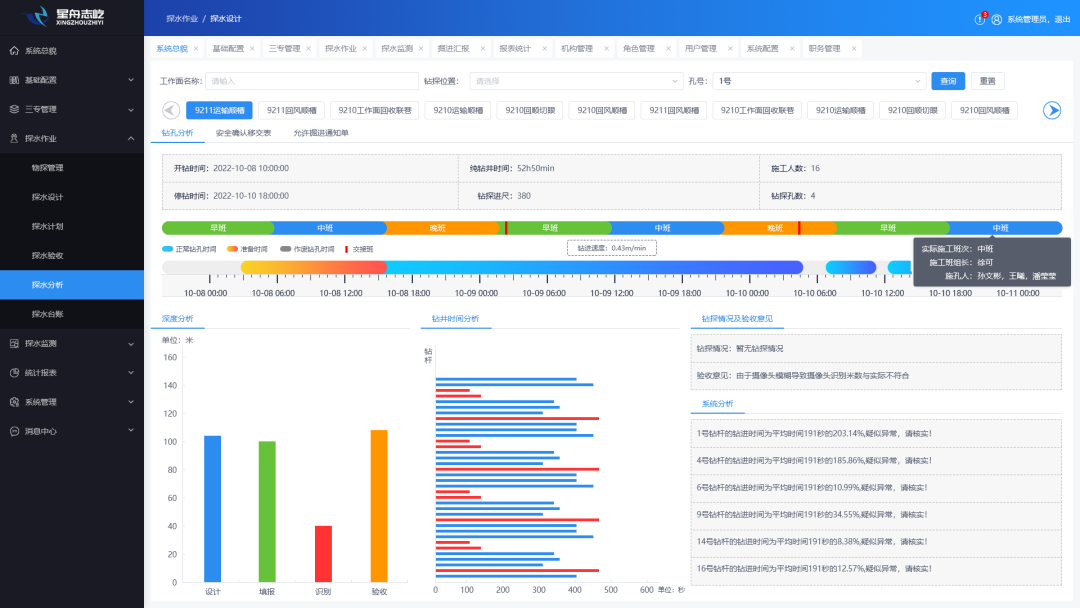The height and width of the screenshot is (608, 1080).
Task: Select the 安全确认移交表 sub-tab
Action: [x=243, y=133]
